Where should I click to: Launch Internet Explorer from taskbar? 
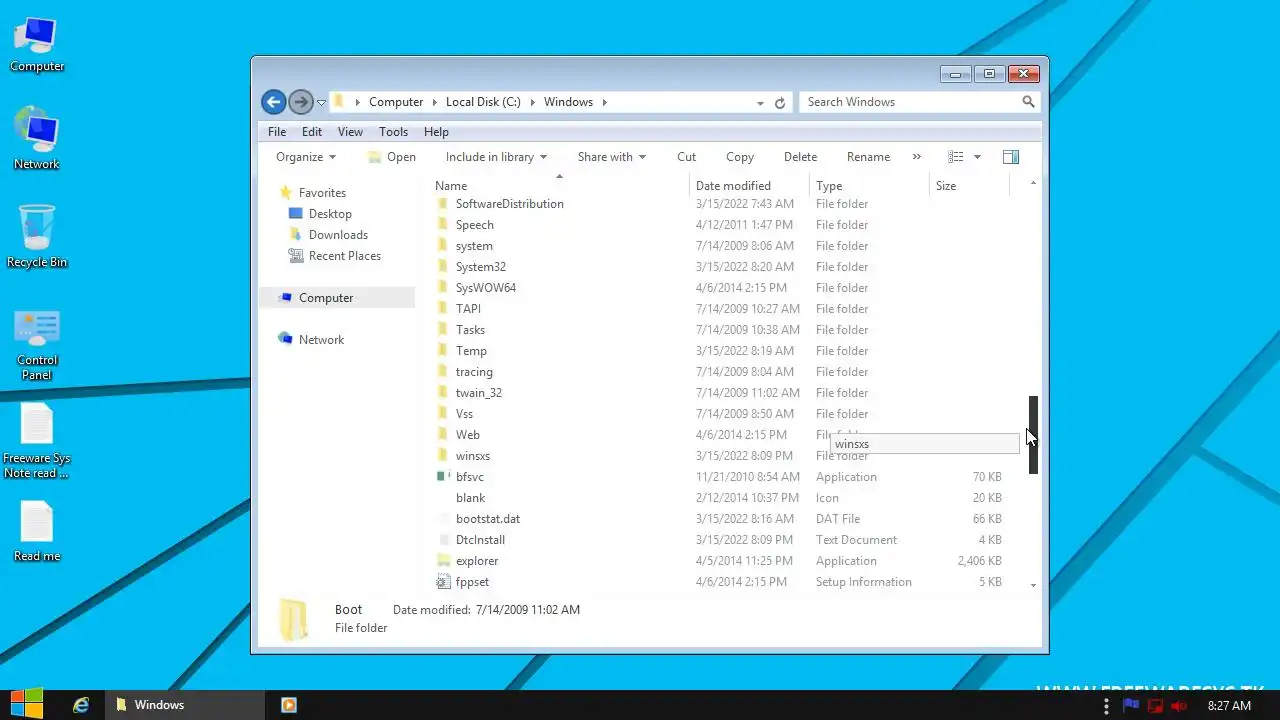coord(81,705)
